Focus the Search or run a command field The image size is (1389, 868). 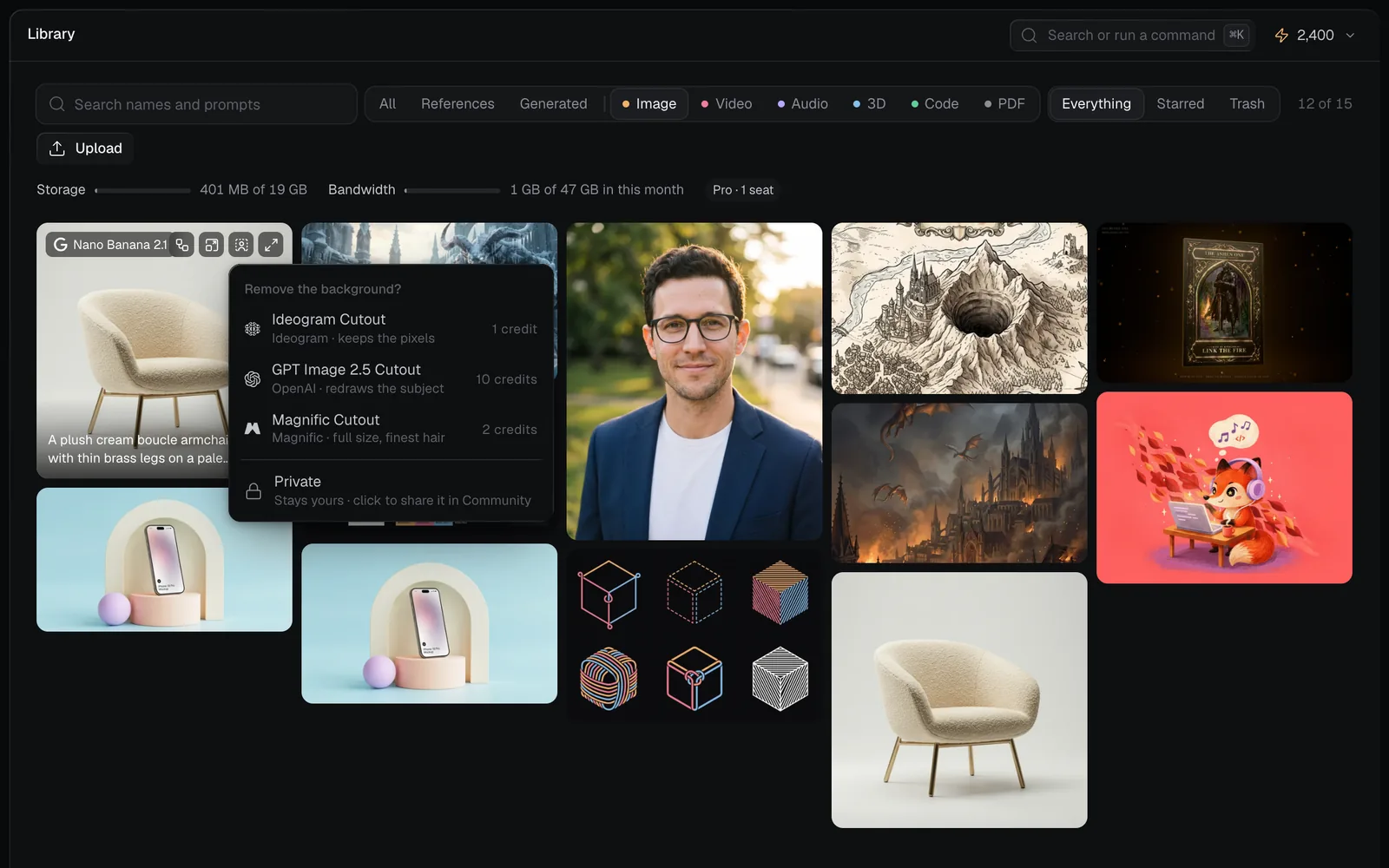click(1132, 35)
